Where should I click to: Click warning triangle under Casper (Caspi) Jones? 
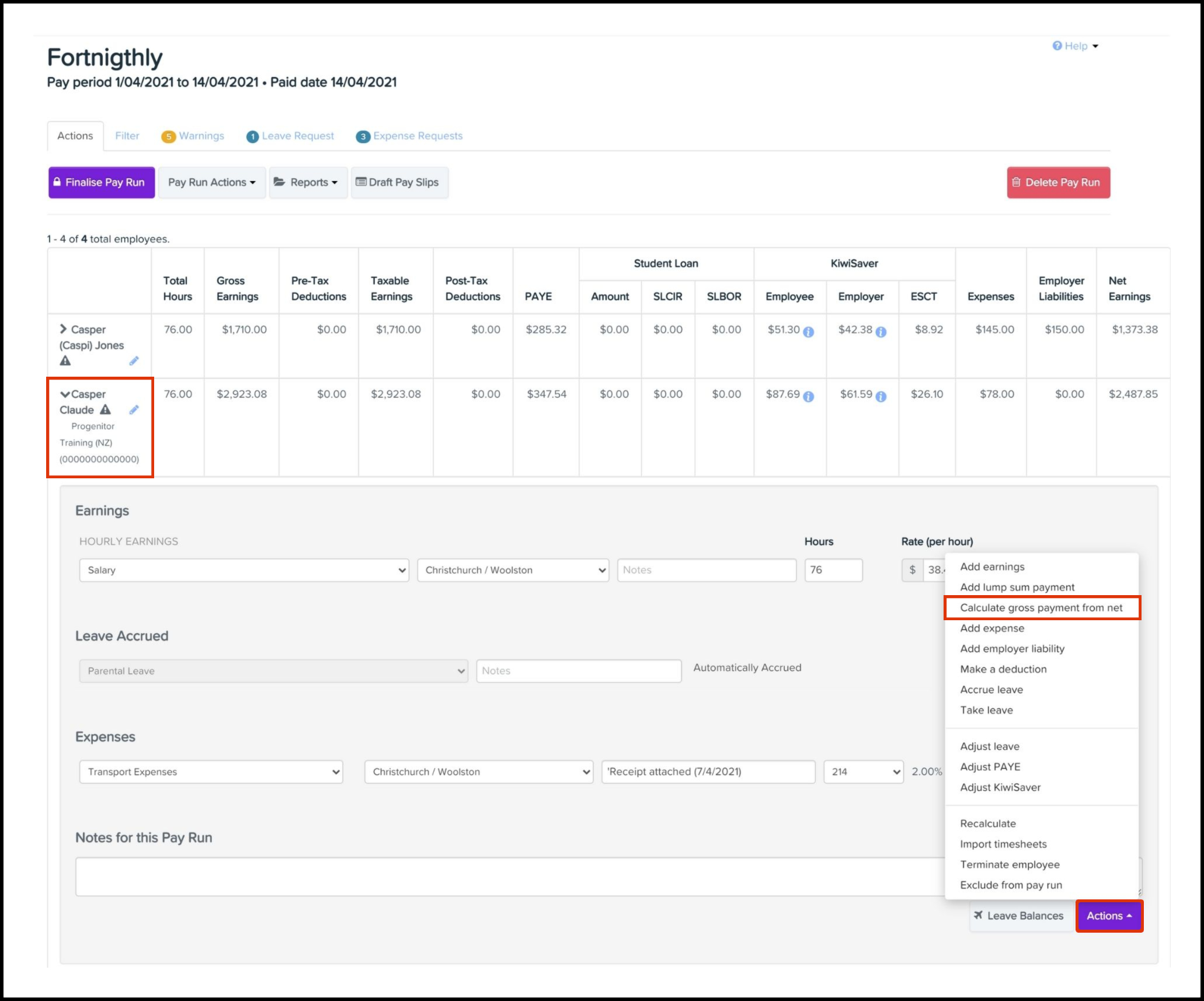pyautogui.click(x=65, y=361)
